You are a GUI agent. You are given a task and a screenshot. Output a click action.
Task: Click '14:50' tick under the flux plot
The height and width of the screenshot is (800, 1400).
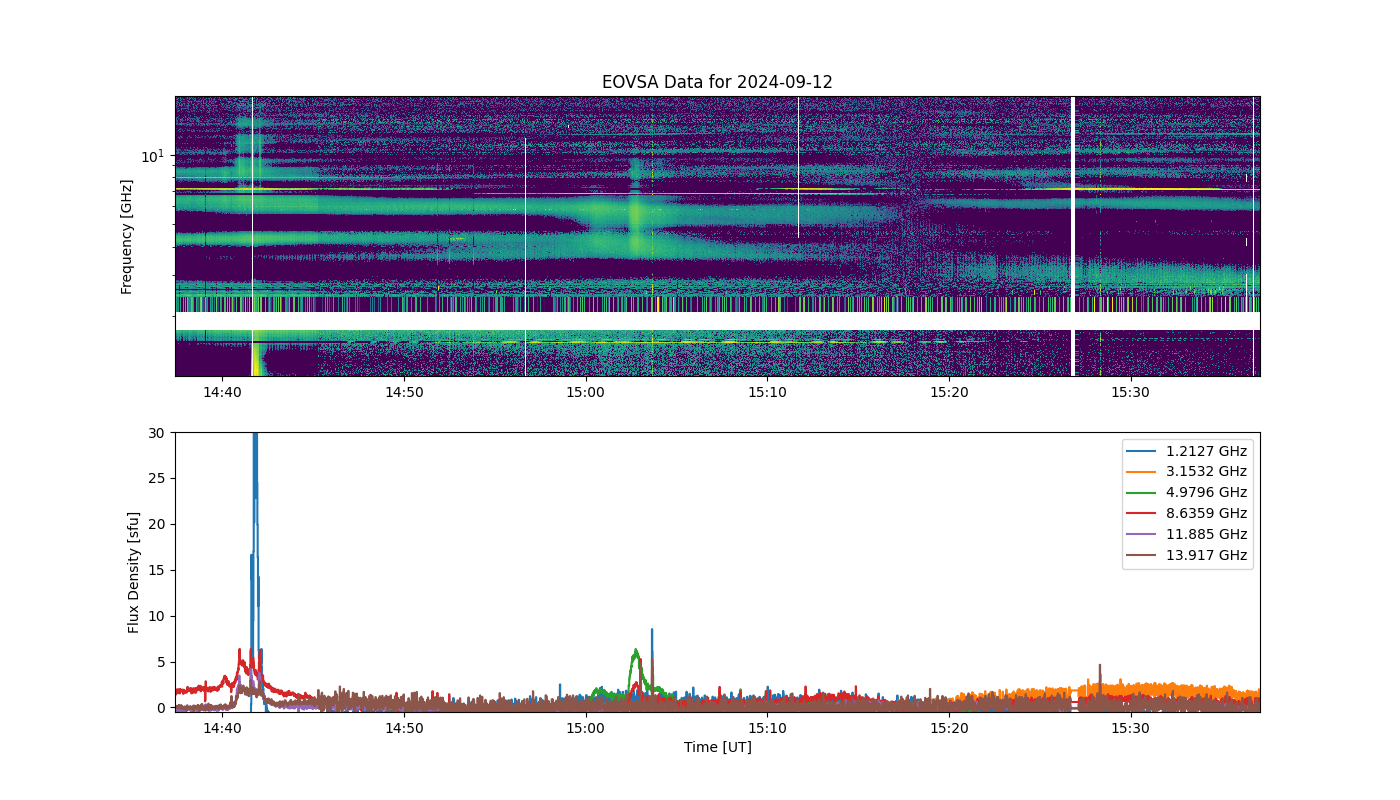pos(404,729)
